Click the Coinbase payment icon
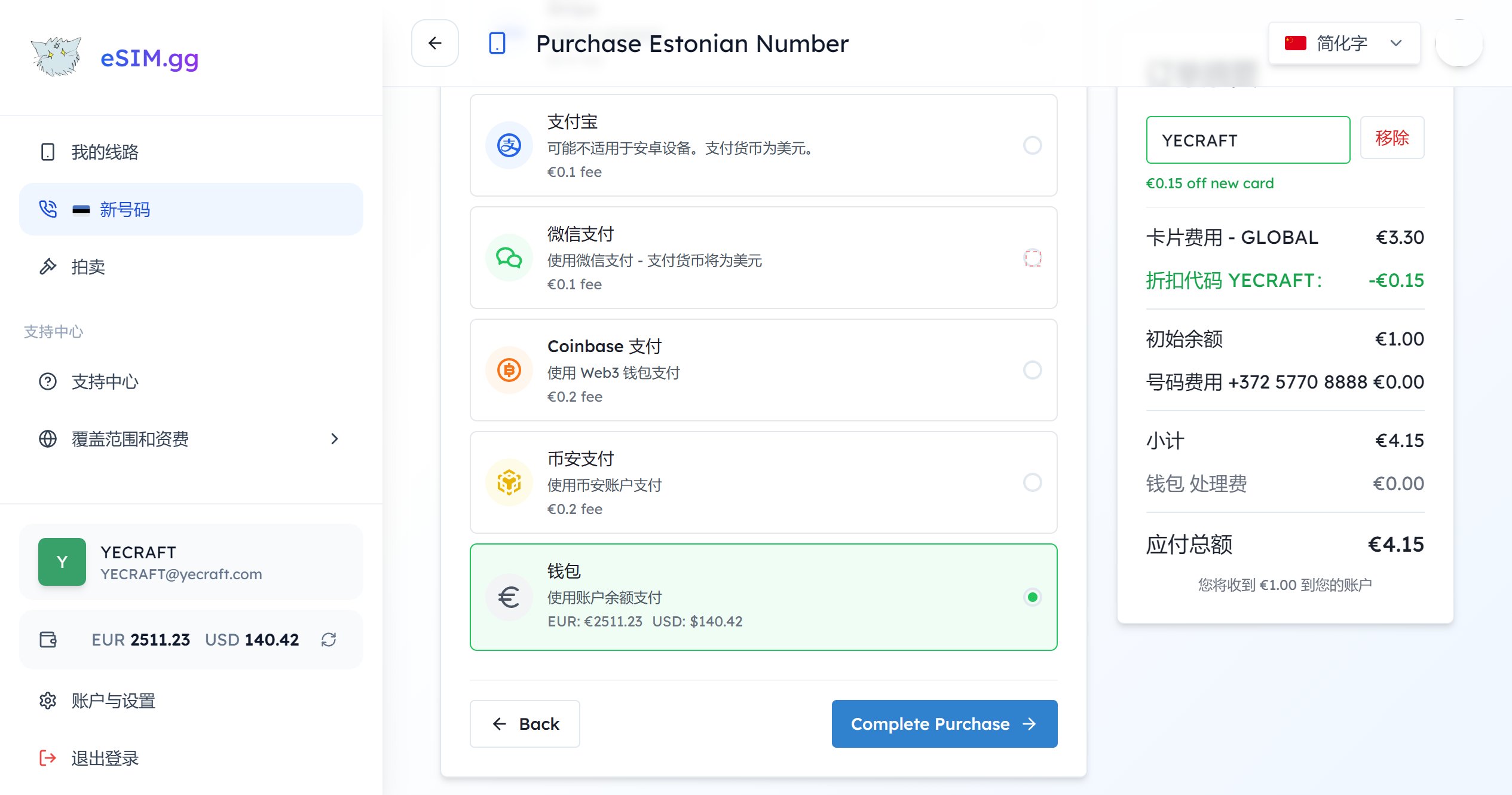 pyautogui.click(x=508, y=370)
